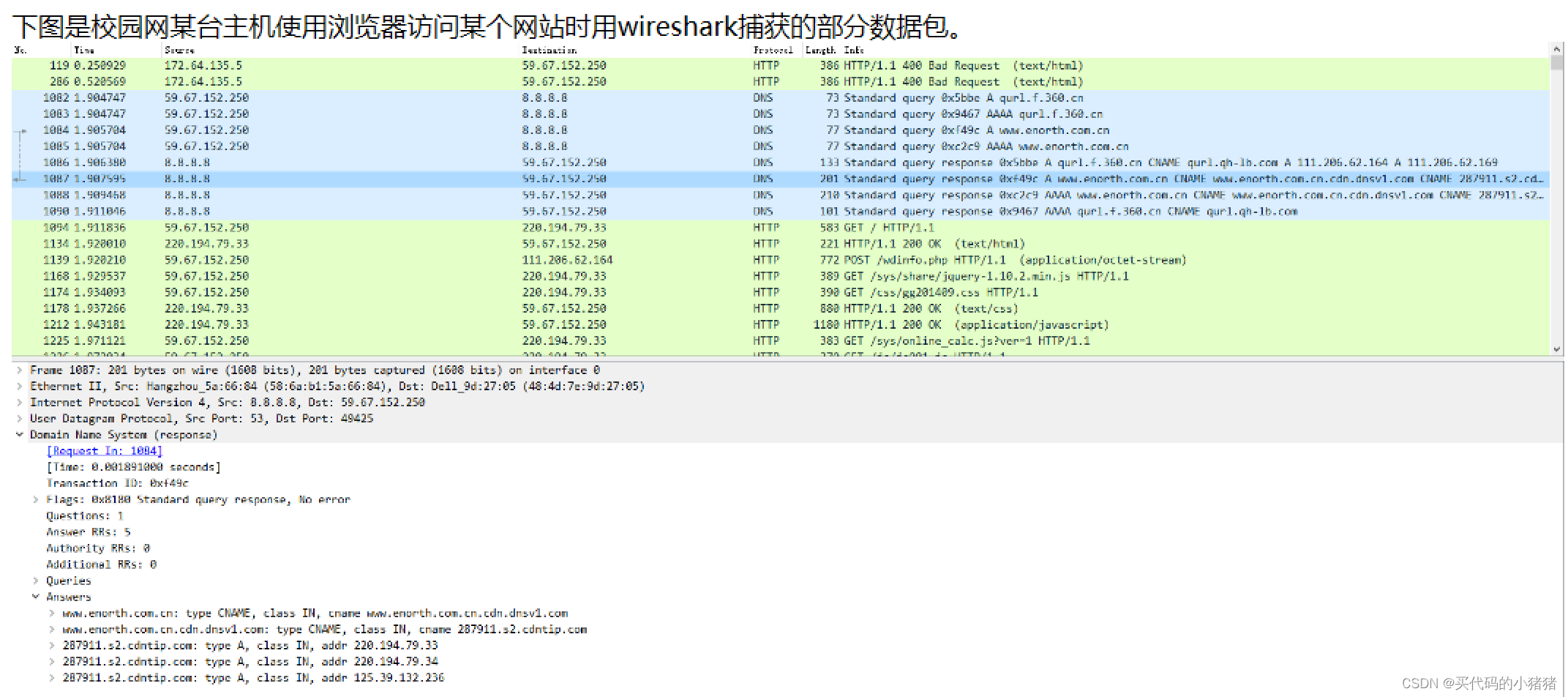
Task: Select packet 1139 POST /wdinfo.php
Action: [781, 260]
